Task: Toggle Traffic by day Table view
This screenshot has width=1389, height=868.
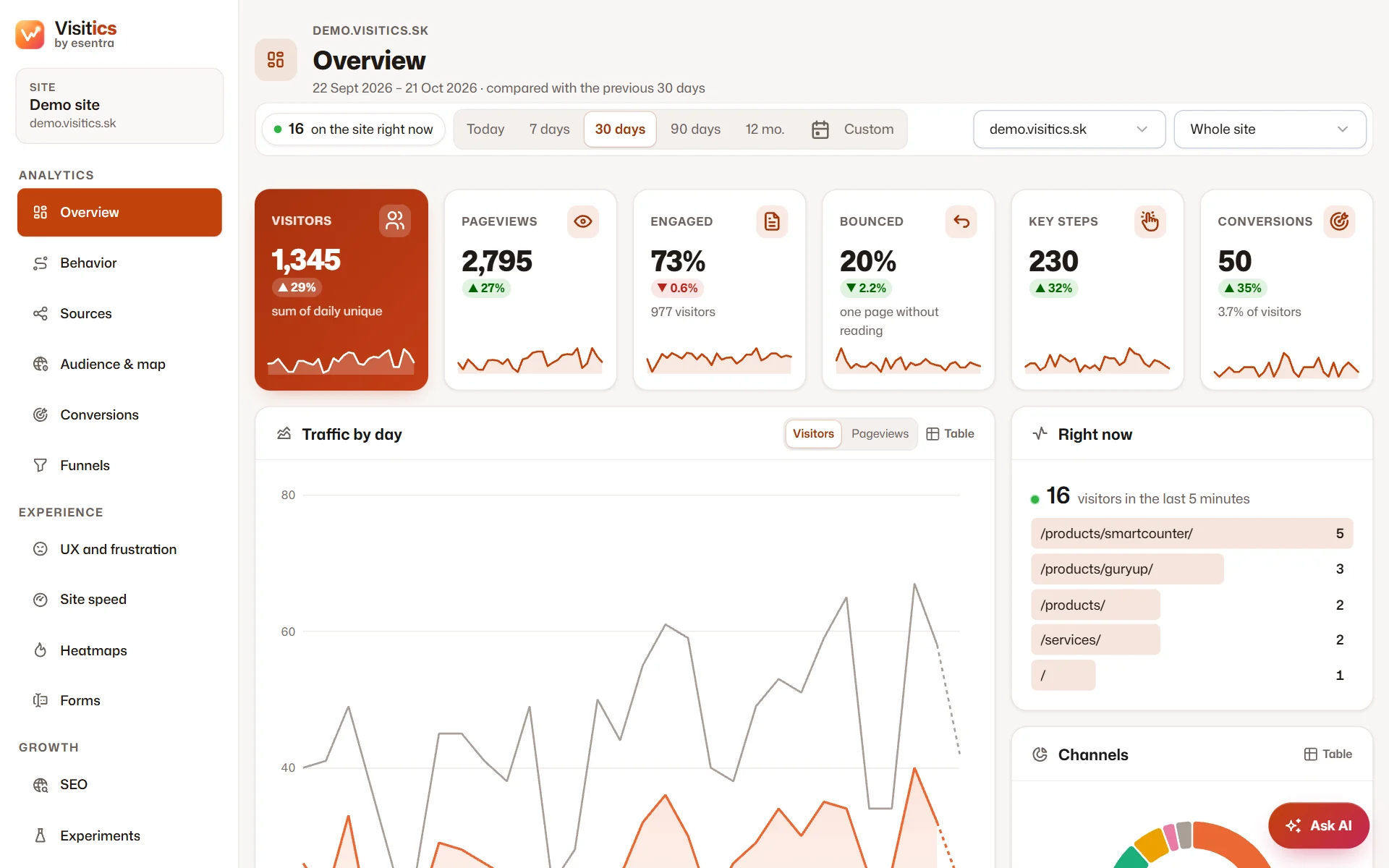Action: pos(950,433)
